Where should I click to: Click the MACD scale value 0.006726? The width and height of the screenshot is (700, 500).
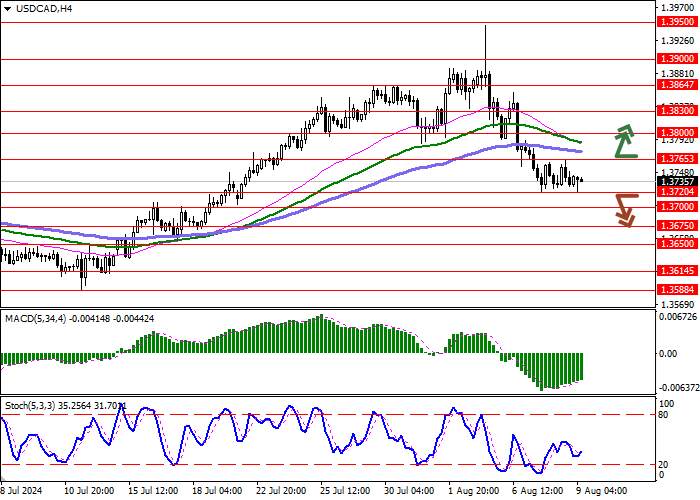[x=678, y=317]
